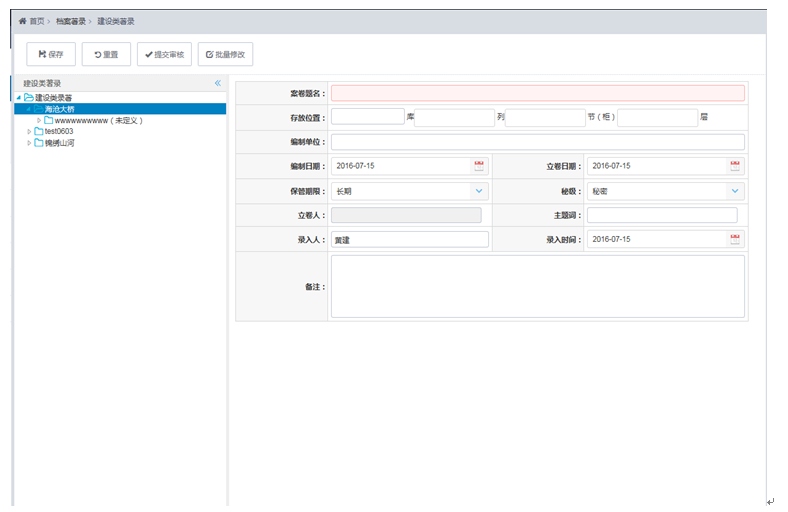Select the 建设类录著 root folder
788x512 pixels.
[53, 97]
